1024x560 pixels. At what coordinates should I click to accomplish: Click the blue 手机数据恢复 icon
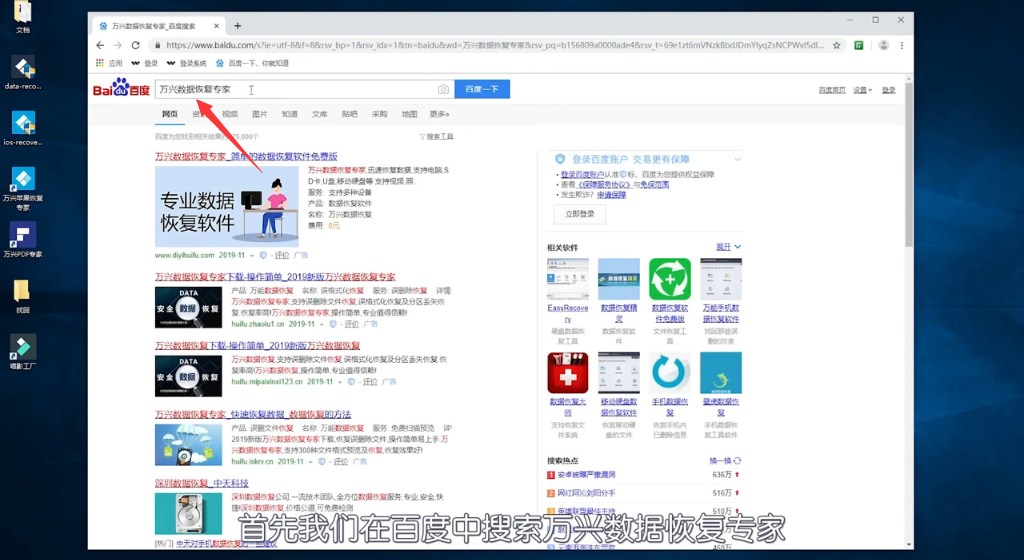pos(669,373)
